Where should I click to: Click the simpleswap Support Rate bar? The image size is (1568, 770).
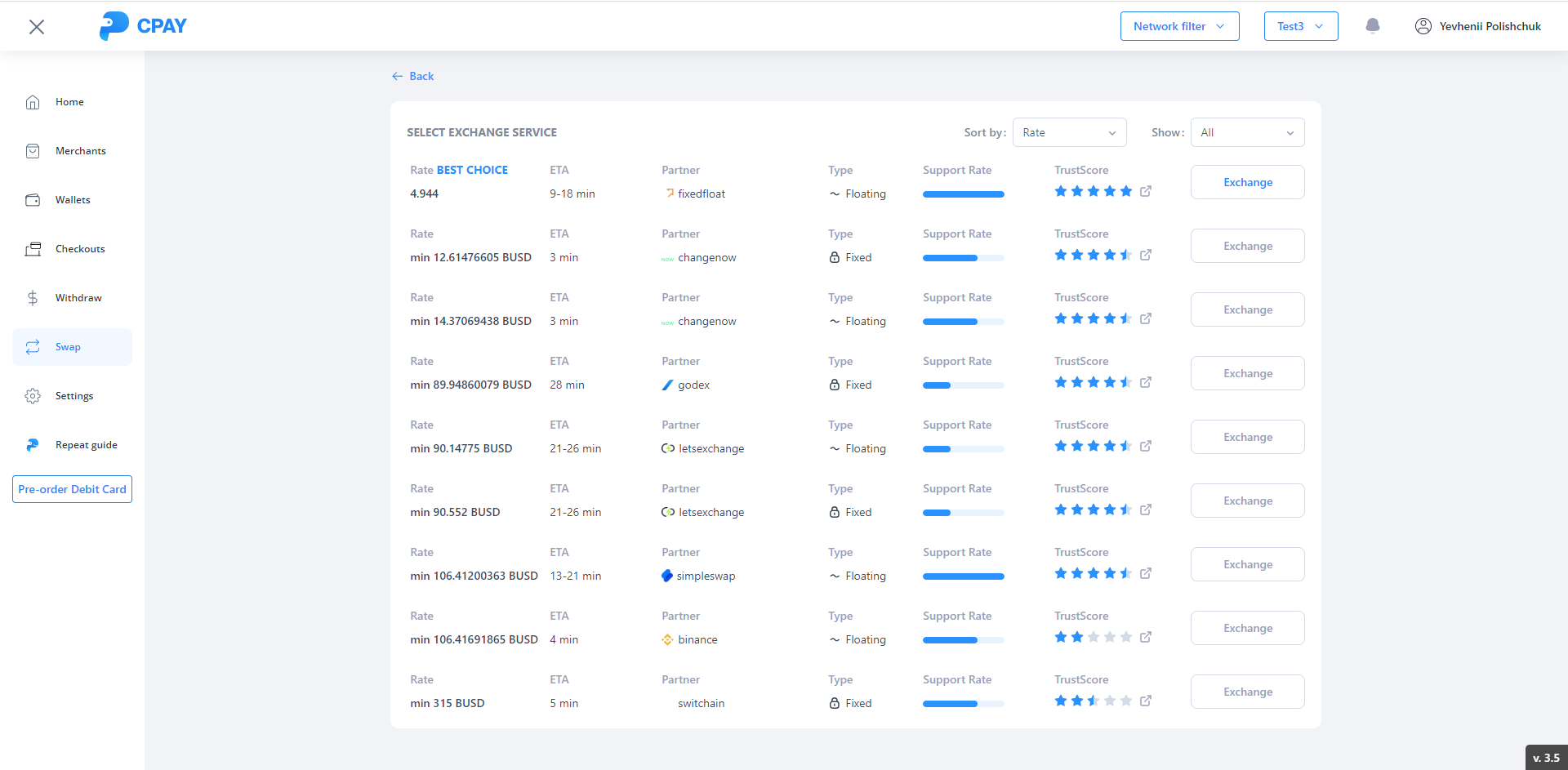pos(963,576)
